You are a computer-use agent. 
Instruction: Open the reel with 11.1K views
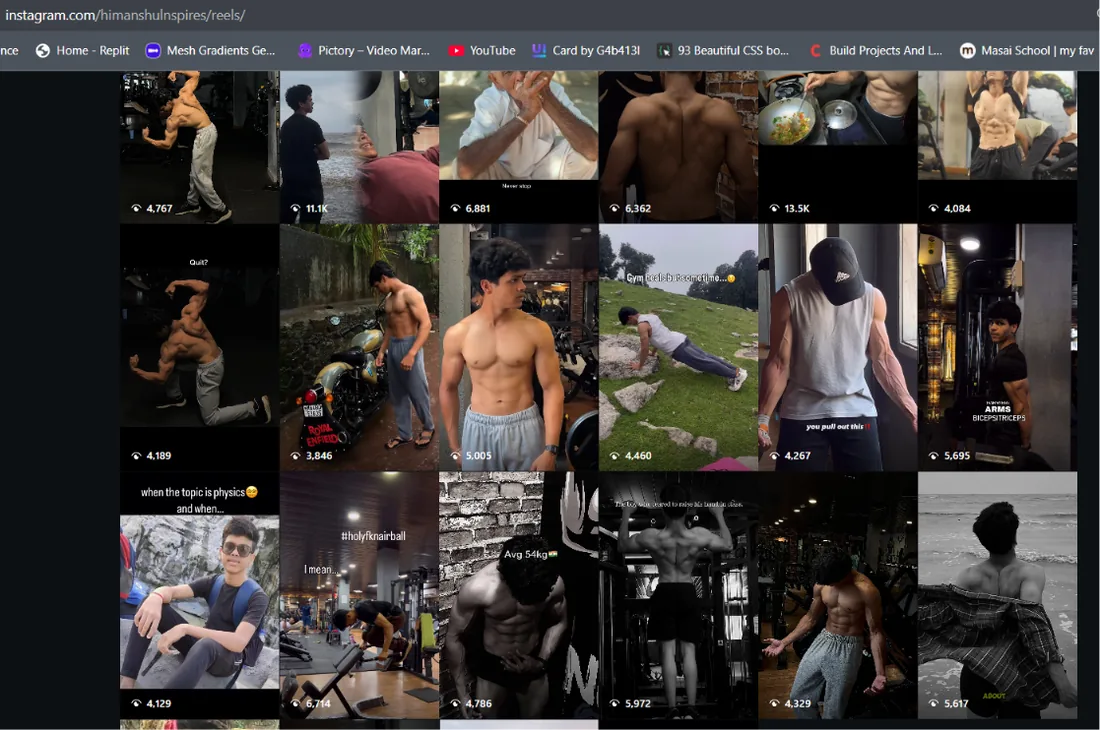[x=359, y=147]
